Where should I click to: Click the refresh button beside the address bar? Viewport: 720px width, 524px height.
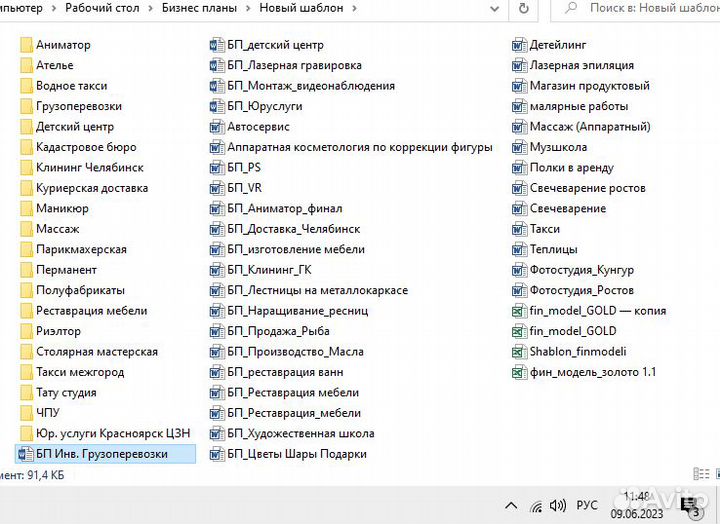tap(523, 8)
